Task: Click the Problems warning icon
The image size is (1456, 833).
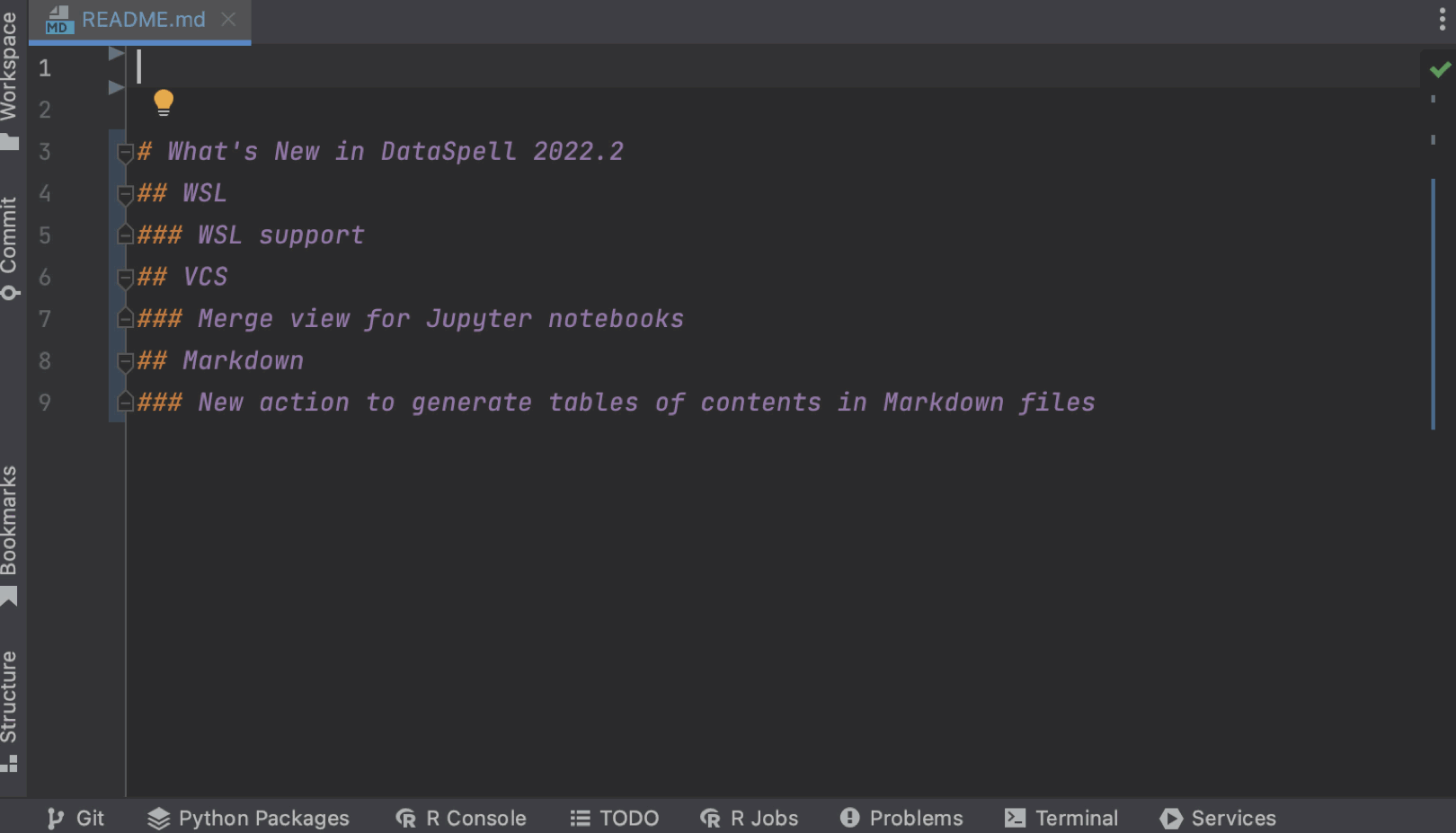Action: [x=849, y=818]
